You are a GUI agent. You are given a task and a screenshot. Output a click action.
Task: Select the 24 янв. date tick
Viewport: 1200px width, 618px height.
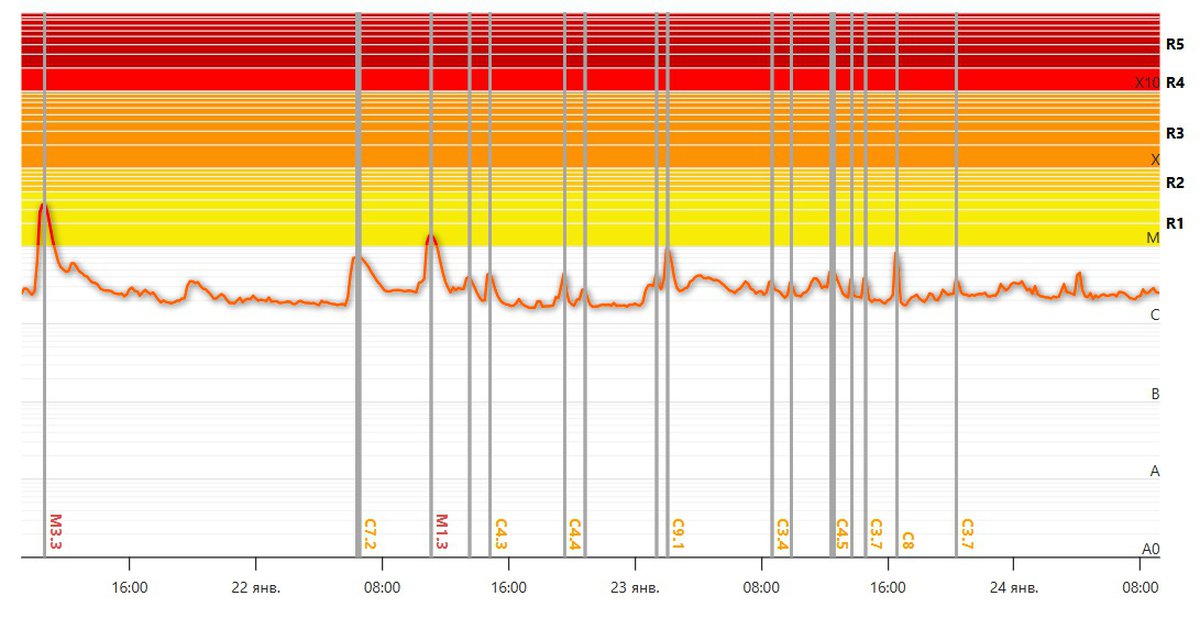(1013, 587)
